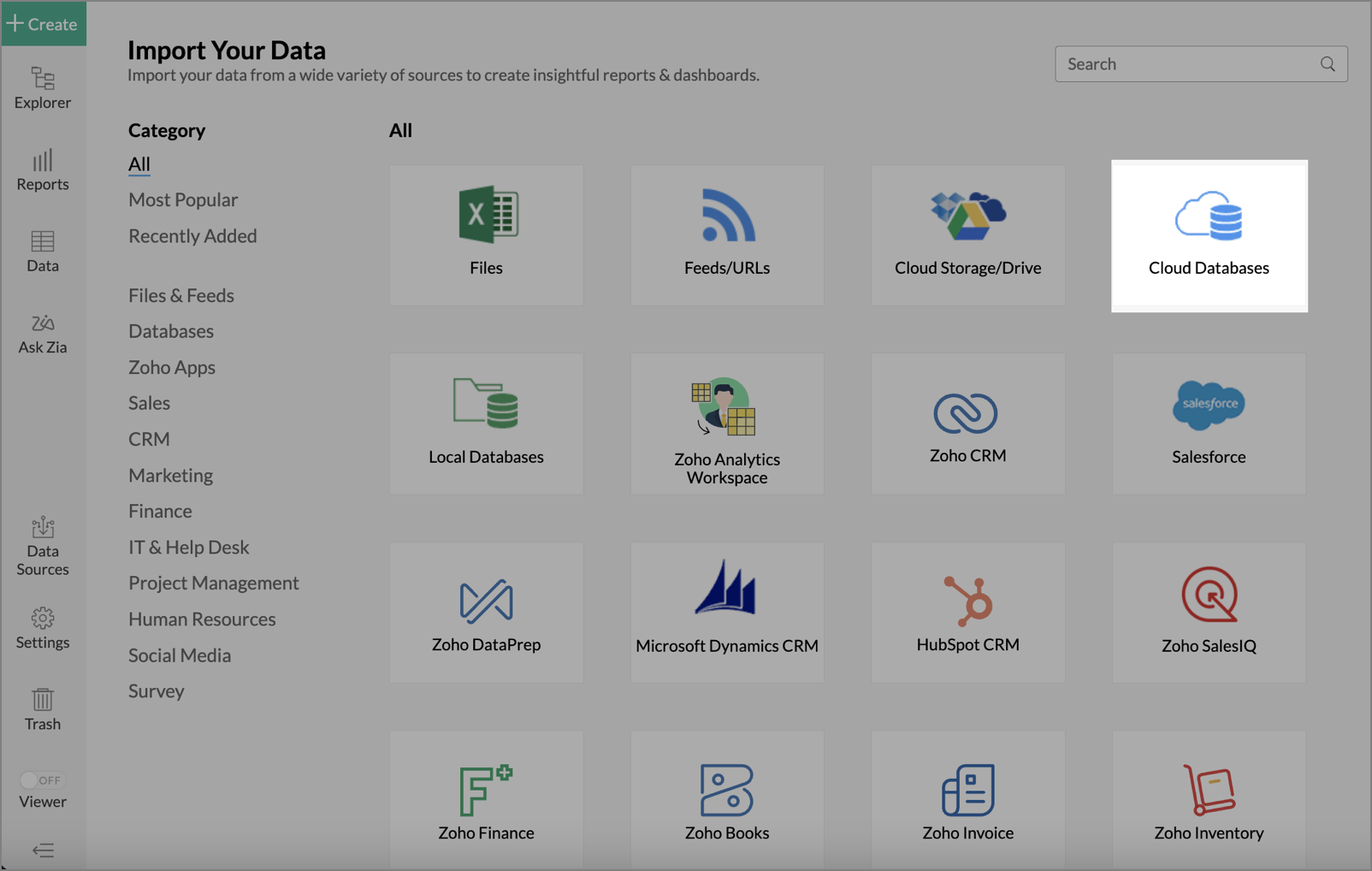
Task: Select Microsoft Dynamics CRM connector
Action: point(727,613)
